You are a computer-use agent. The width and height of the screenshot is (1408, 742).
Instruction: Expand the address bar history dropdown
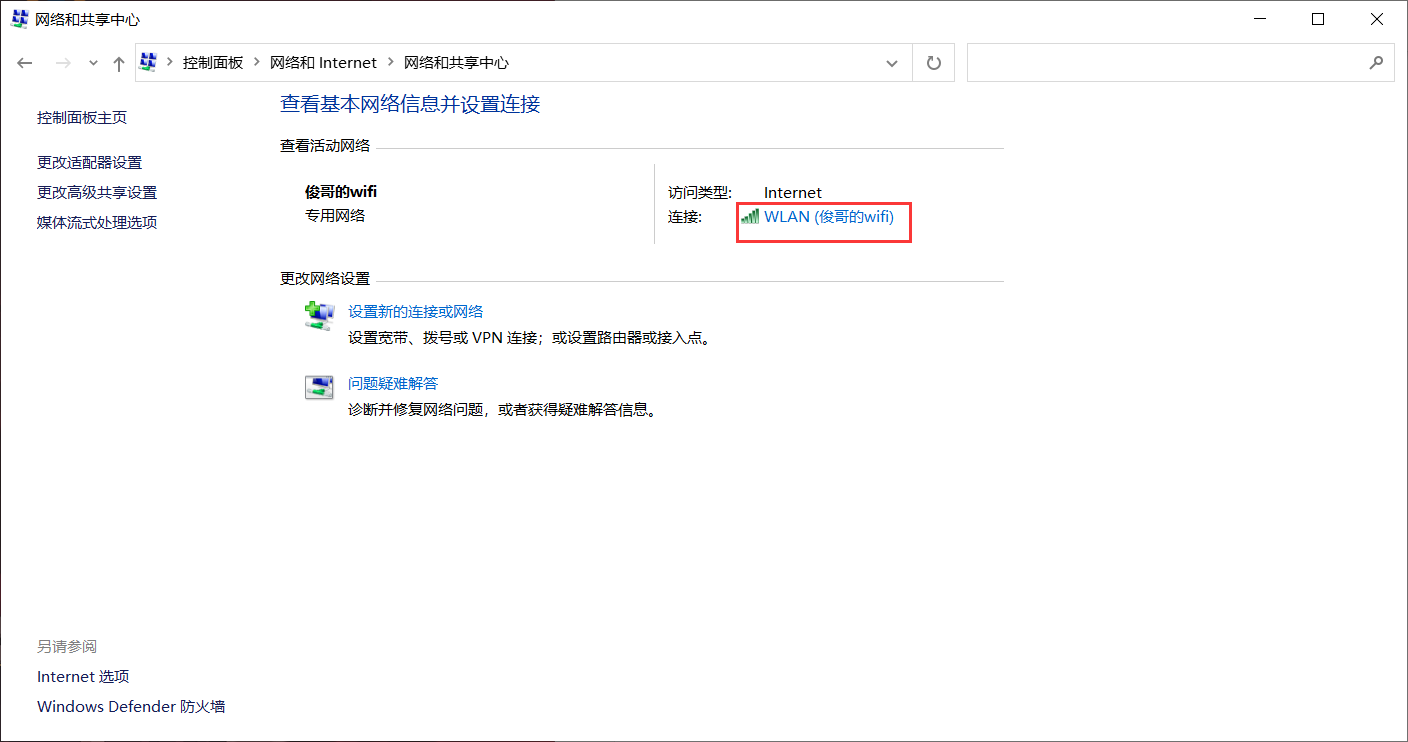(x=892, y=63)
